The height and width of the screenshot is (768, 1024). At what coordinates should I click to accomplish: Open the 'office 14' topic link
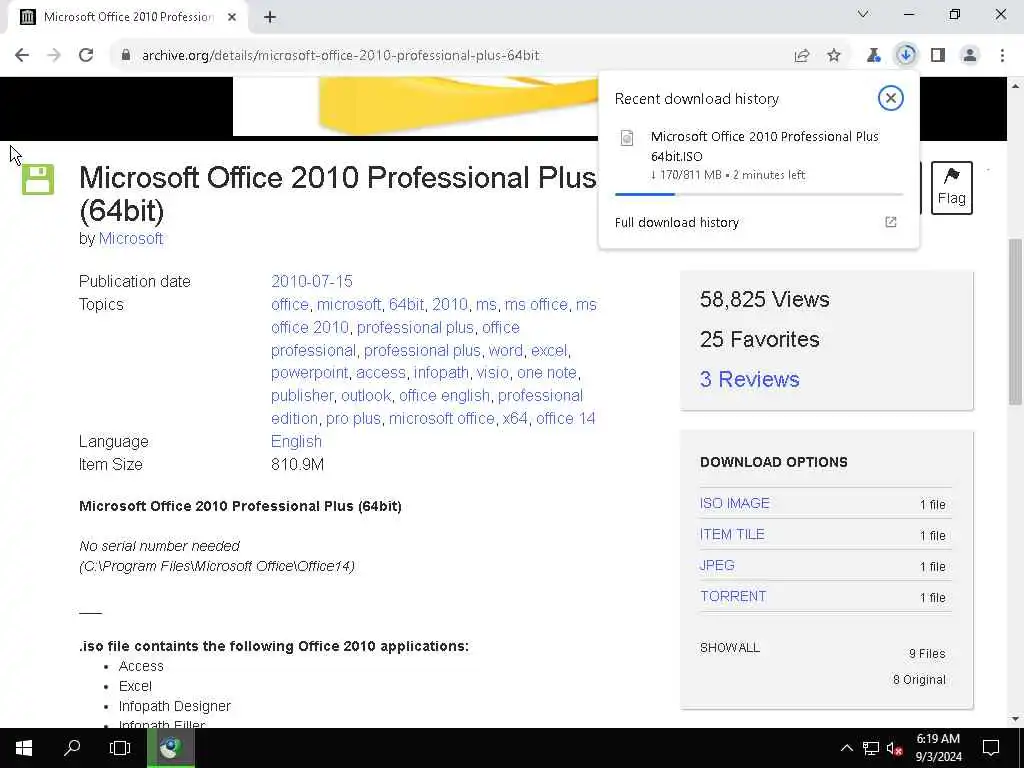pyautogui.click(x=566, y=419)
